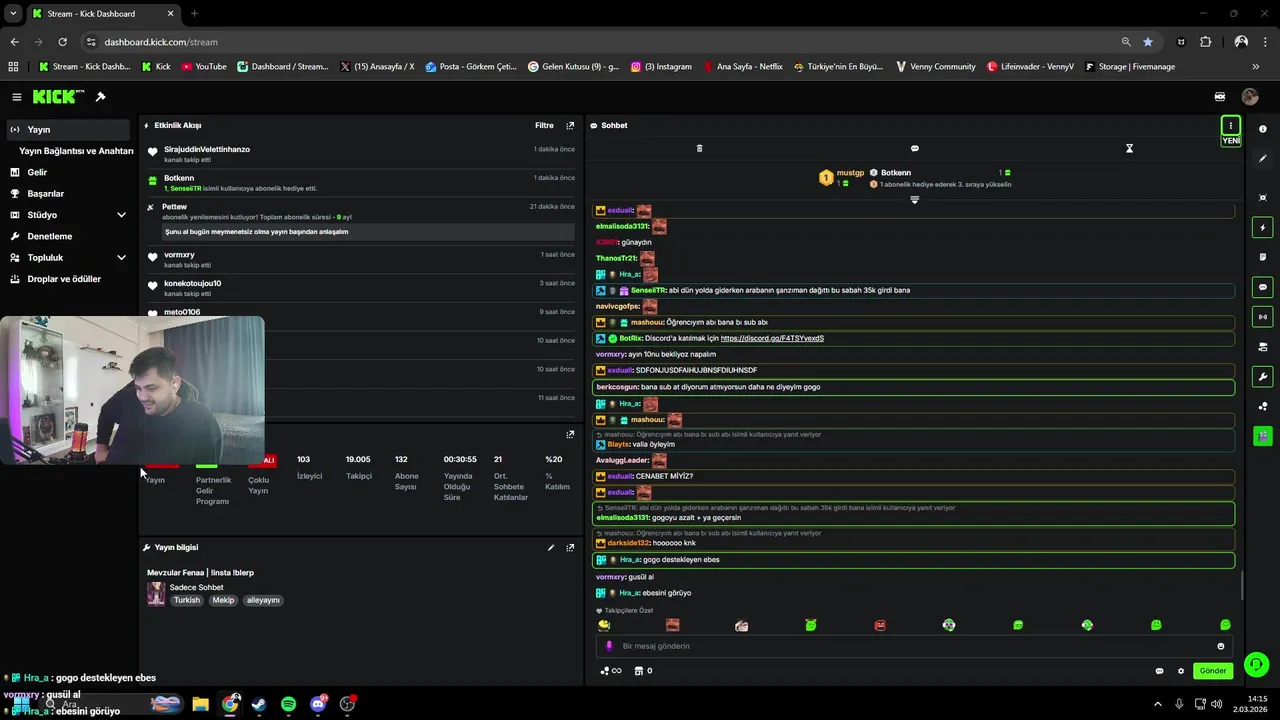
Task: Click the Mekip tag
Action: (223, 600)
